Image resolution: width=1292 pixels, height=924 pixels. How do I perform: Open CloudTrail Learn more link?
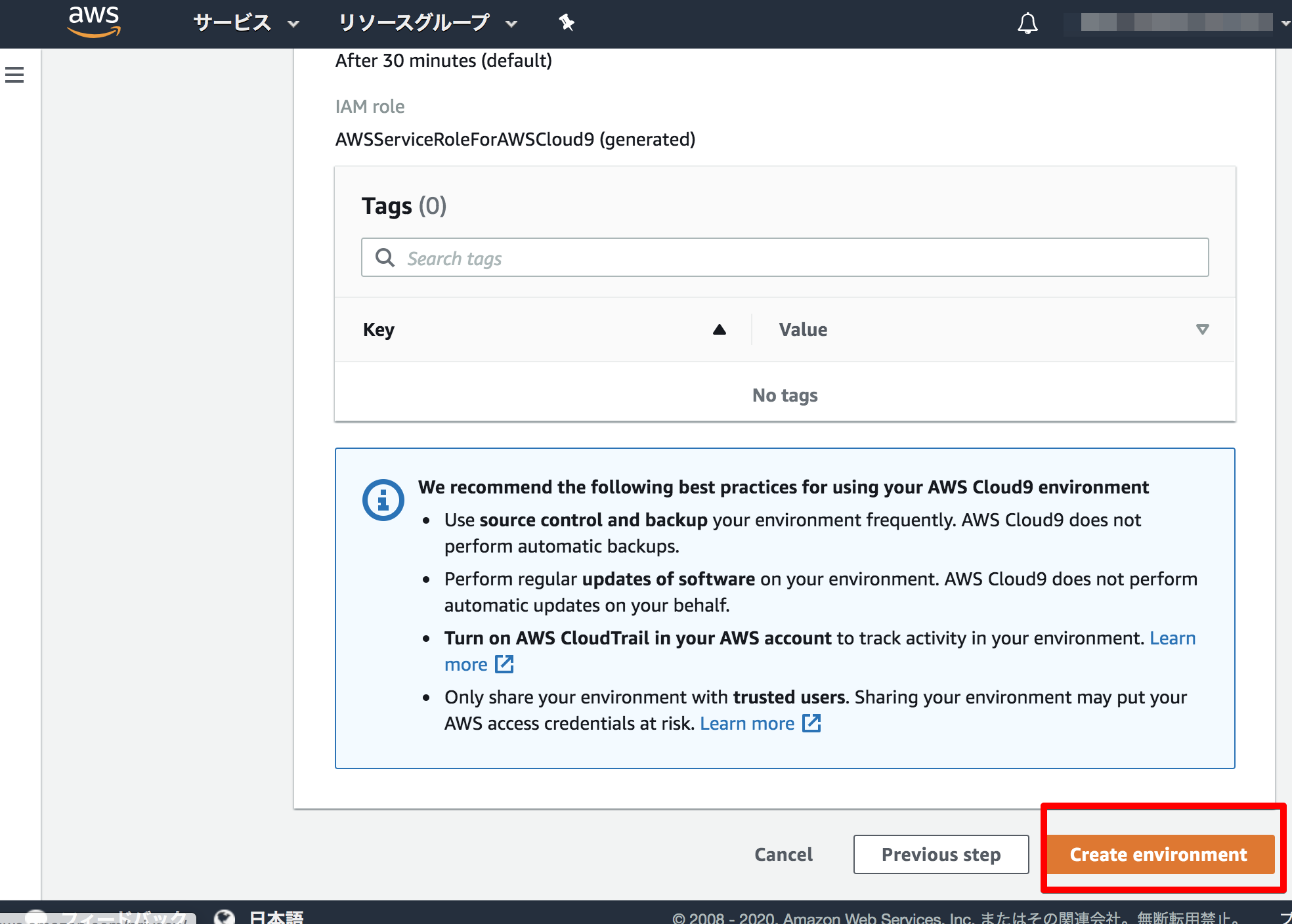1173,638
